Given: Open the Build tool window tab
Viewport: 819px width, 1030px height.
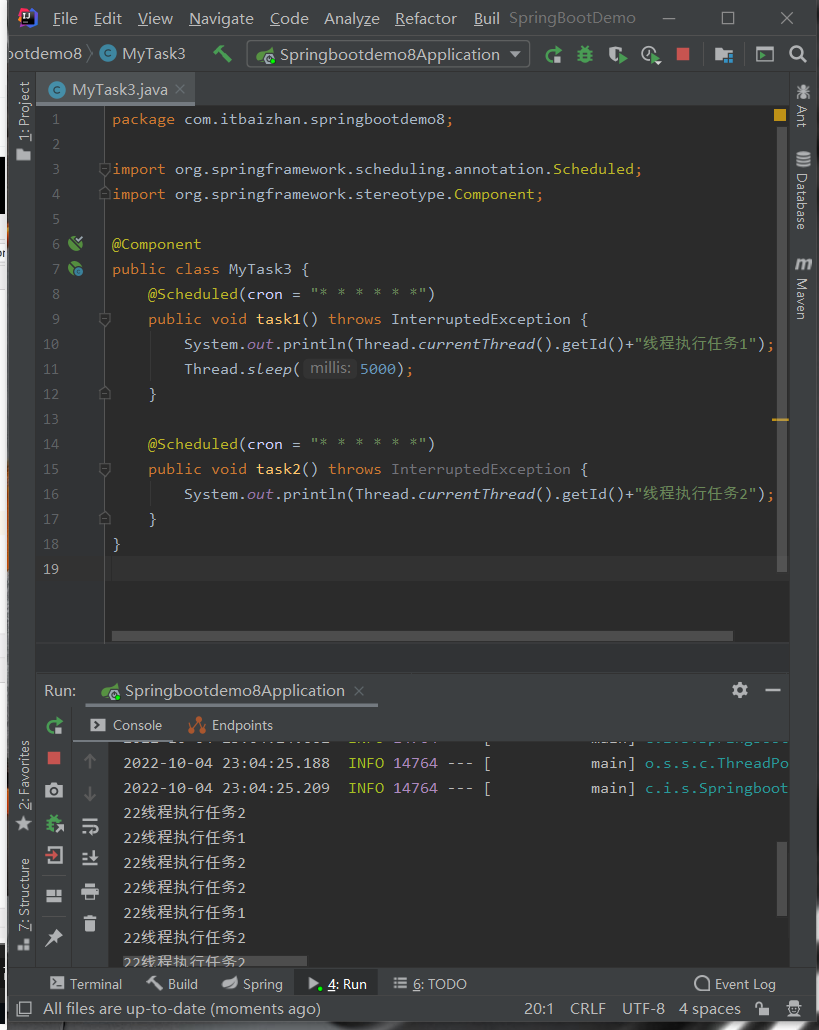Looking at the screenshot, I should coord(172,984).
